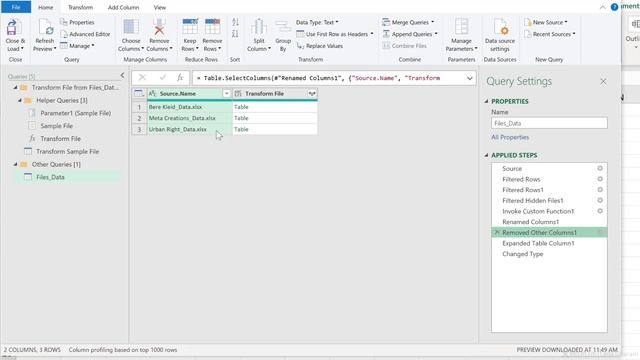Screen dimensions: 640x360
Task: Click the Choose Columns icon
Action: click(131, 27)
